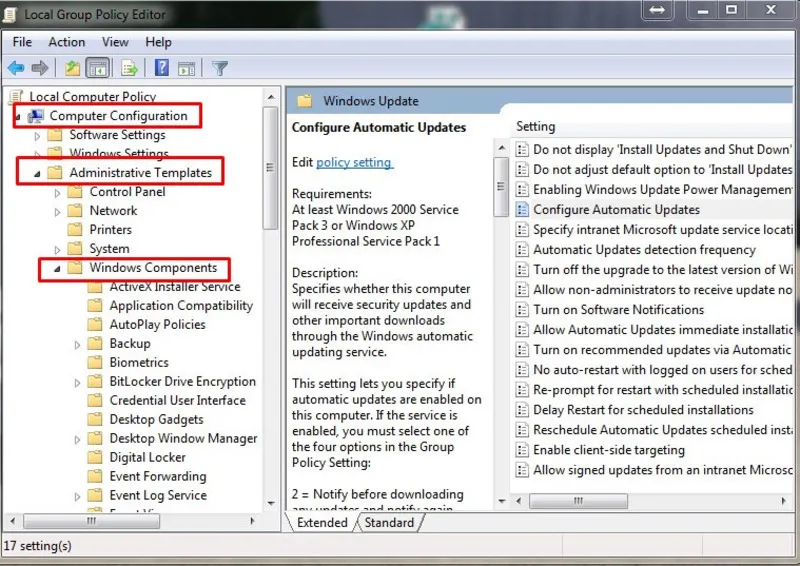Image resolution: width=800 pixels, height=566 pixels.
Task: Click the Printers folder icon
Action: [x=75, y=229]
